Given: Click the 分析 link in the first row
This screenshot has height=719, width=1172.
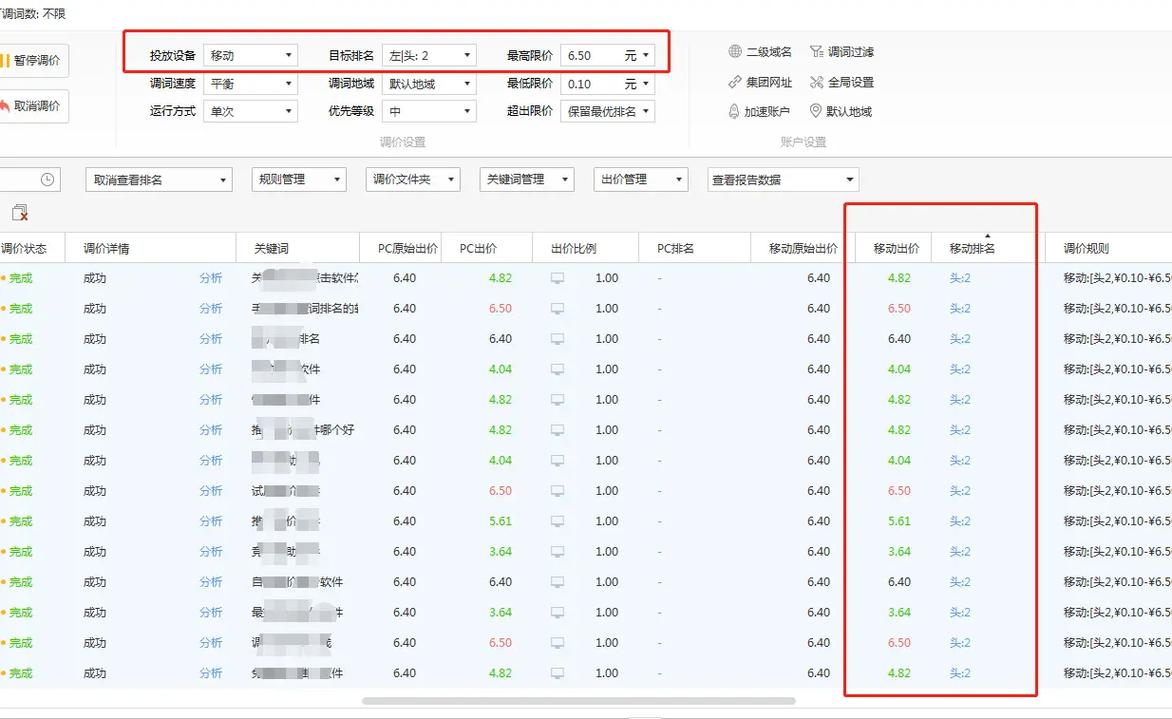Looking at the screenshot, I should tap(211, 278).
